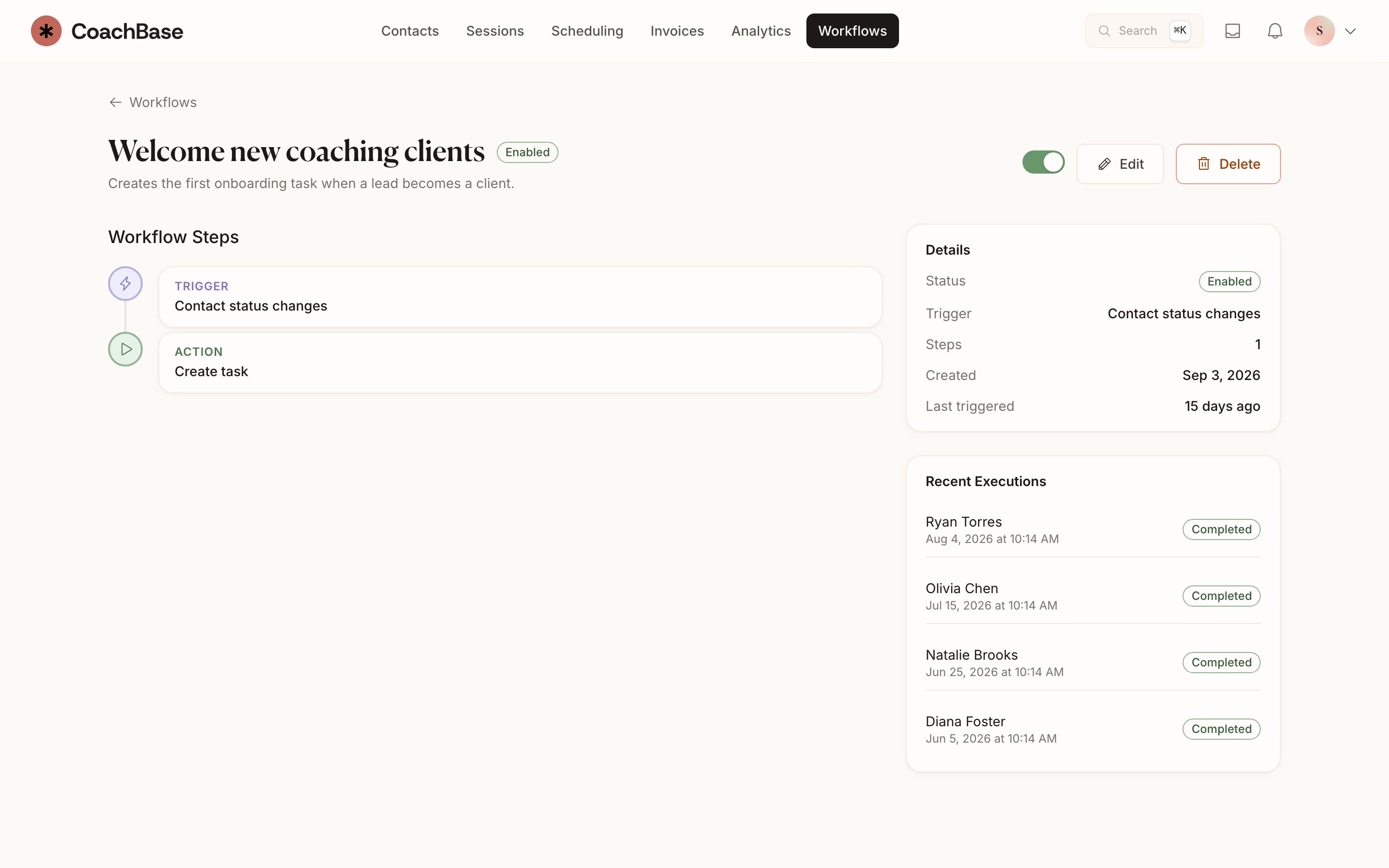1389x868 pixels.
Task: Click the Last triggered value 15 days ago
Action: [1222, 407]
